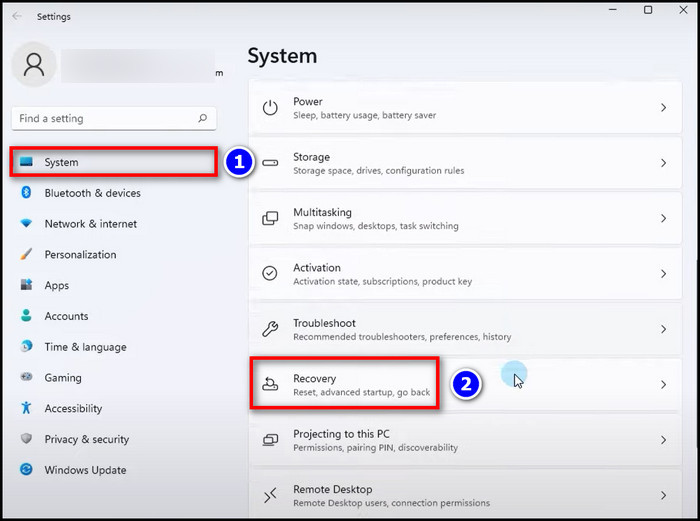Open Bluetooth & devices settings

point(92,193)
